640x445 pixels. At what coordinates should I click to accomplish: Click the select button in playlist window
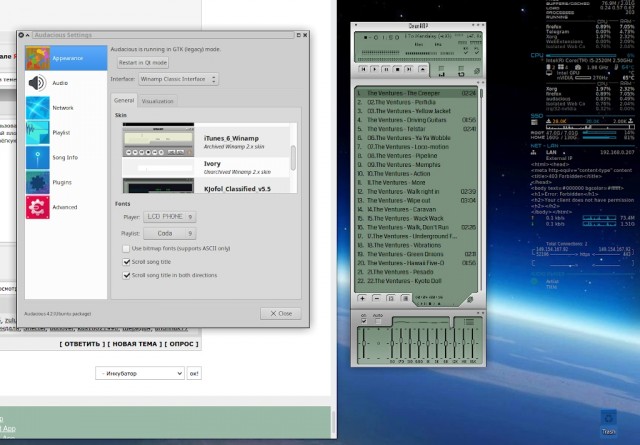tap(391, 298)
